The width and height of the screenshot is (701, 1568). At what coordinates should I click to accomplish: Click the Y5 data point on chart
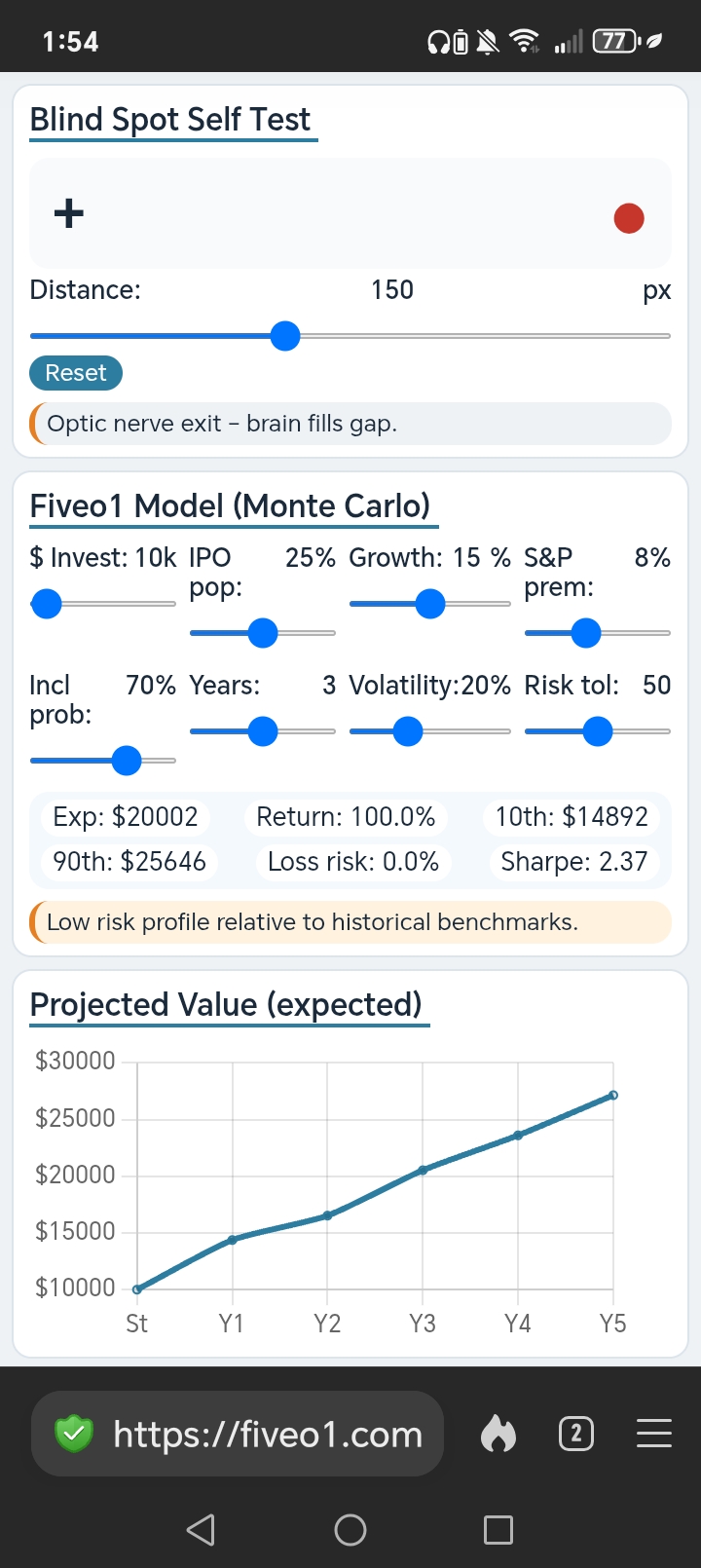tap(613, 1096)
